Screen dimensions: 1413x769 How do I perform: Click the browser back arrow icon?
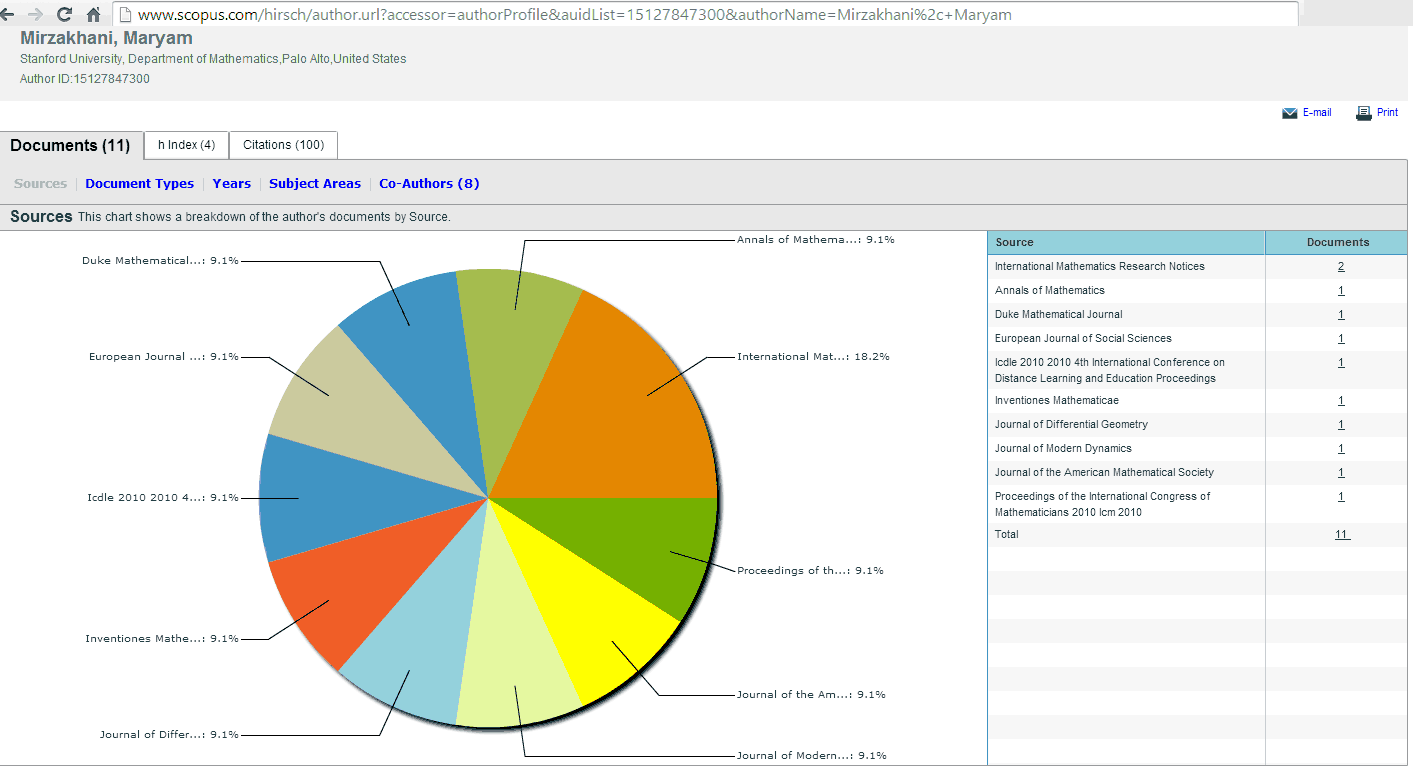(x=8, y=14)
